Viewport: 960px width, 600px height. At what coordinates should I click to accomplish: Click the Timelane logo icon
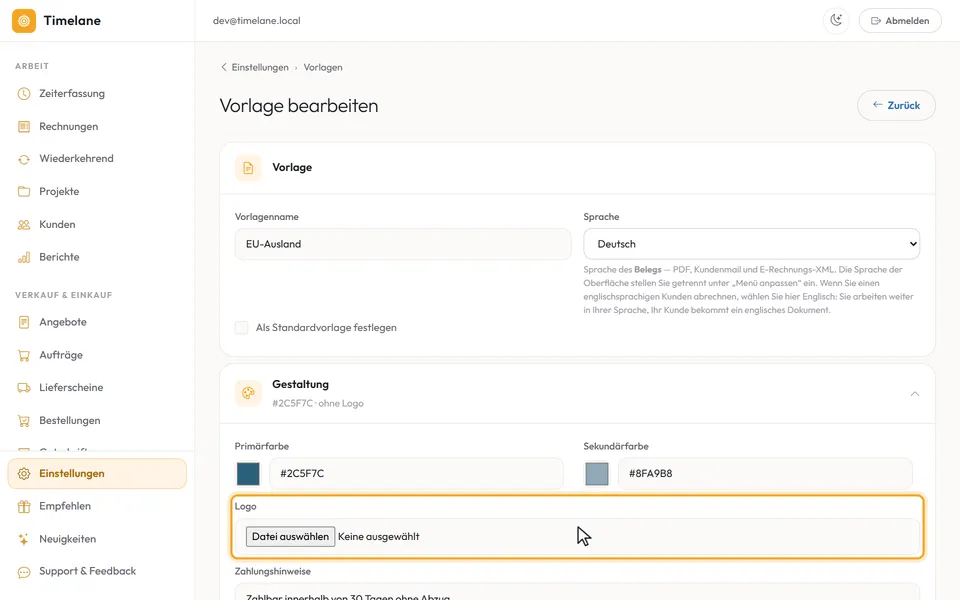click(x=24, y=21)
